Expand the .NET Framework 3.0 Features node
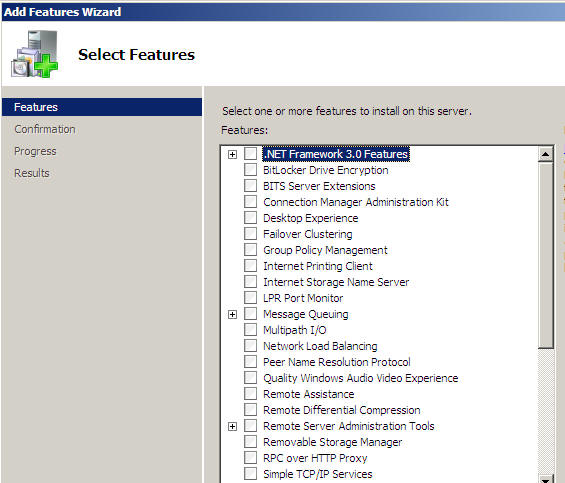 coord(232,154)
